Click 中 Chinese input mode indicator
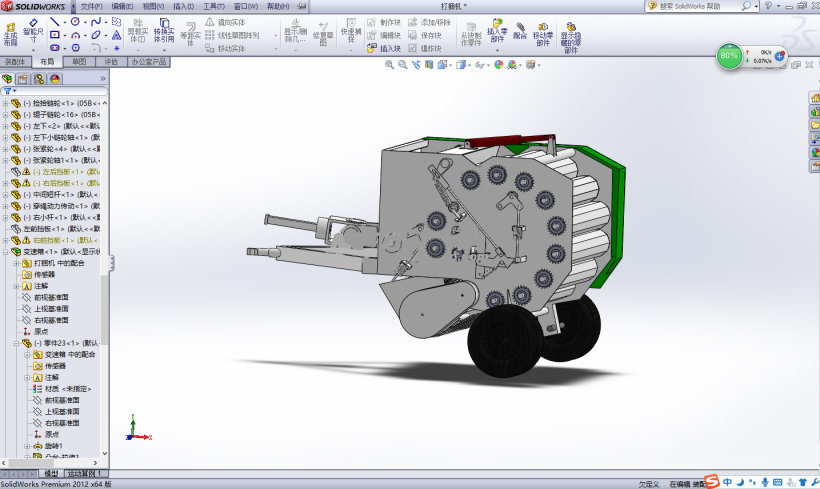Image resolution: width=820 pixels, height=489 pixels. click(727, 482)
